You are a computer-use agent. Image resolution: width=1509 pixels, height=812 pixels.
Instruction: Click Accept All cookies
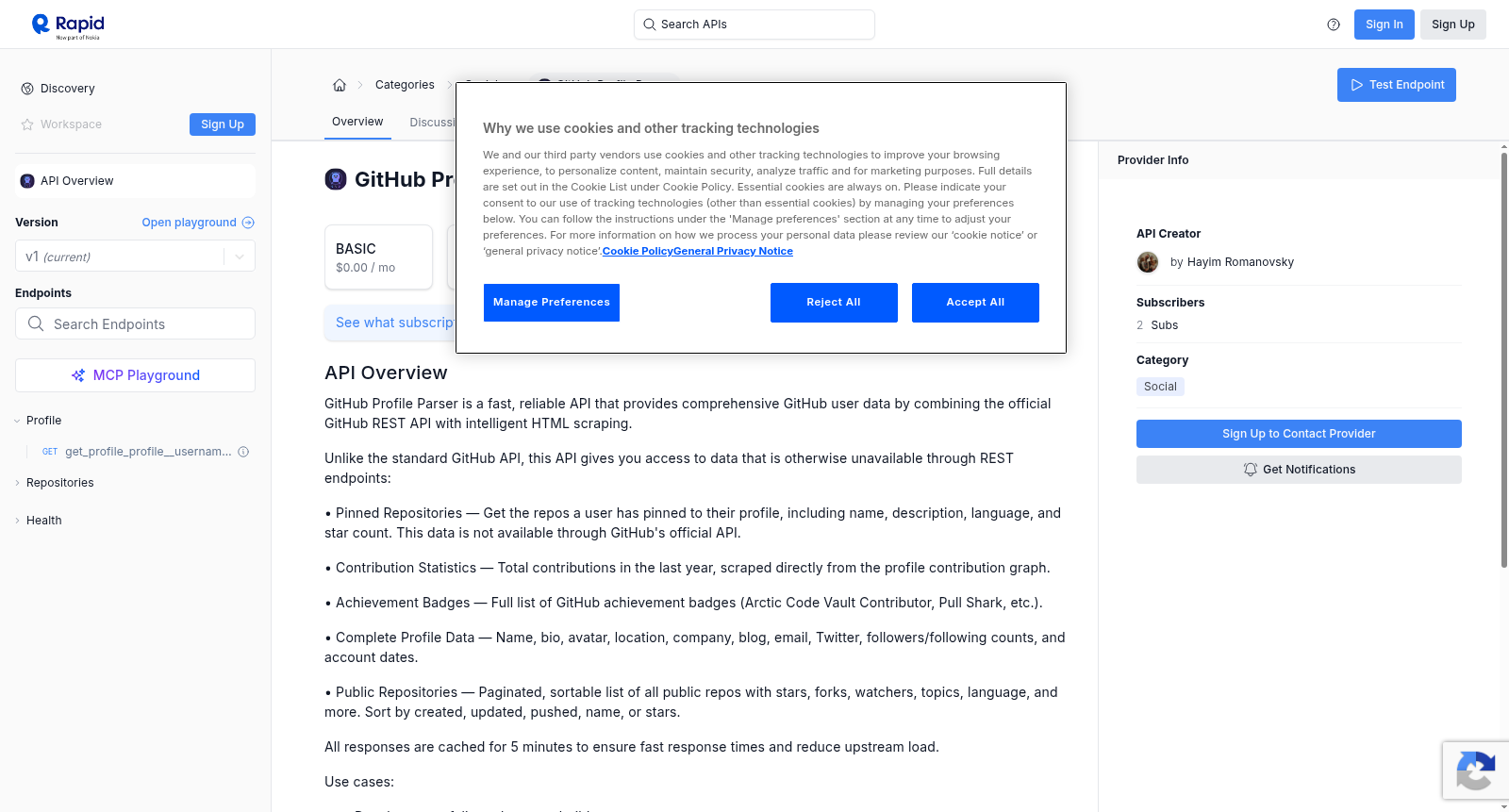(975, 303)
